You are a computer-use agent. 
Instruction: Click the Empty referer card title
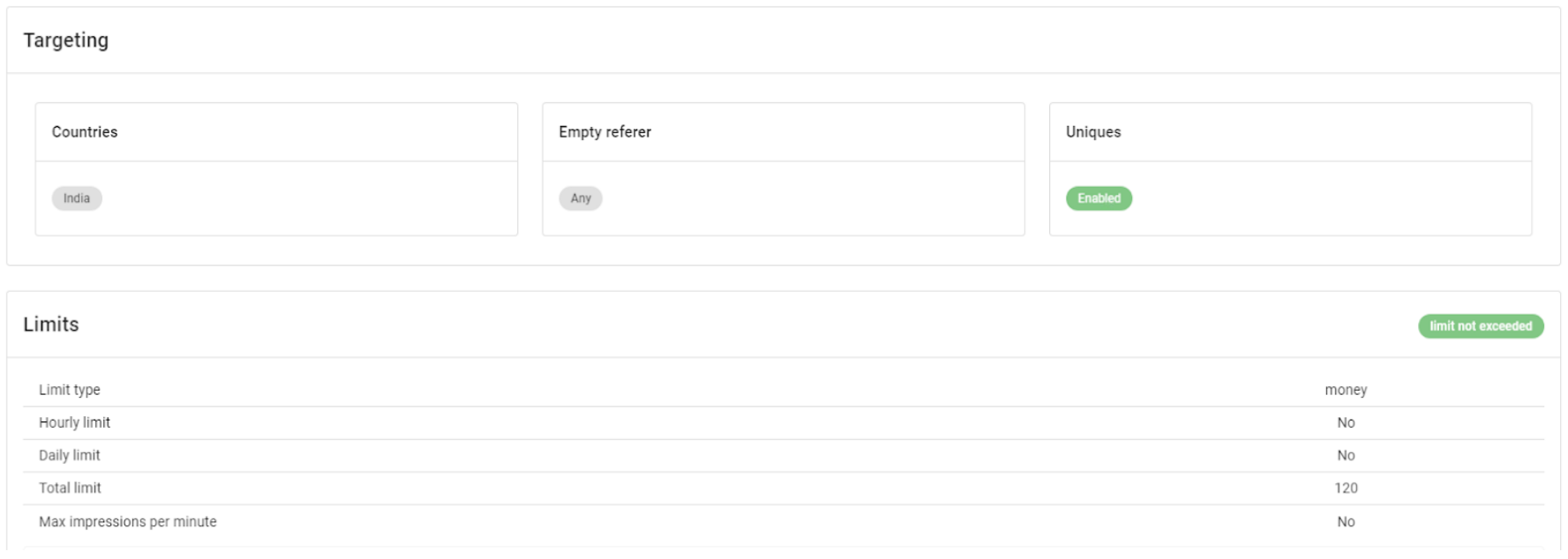click(604, 132)
